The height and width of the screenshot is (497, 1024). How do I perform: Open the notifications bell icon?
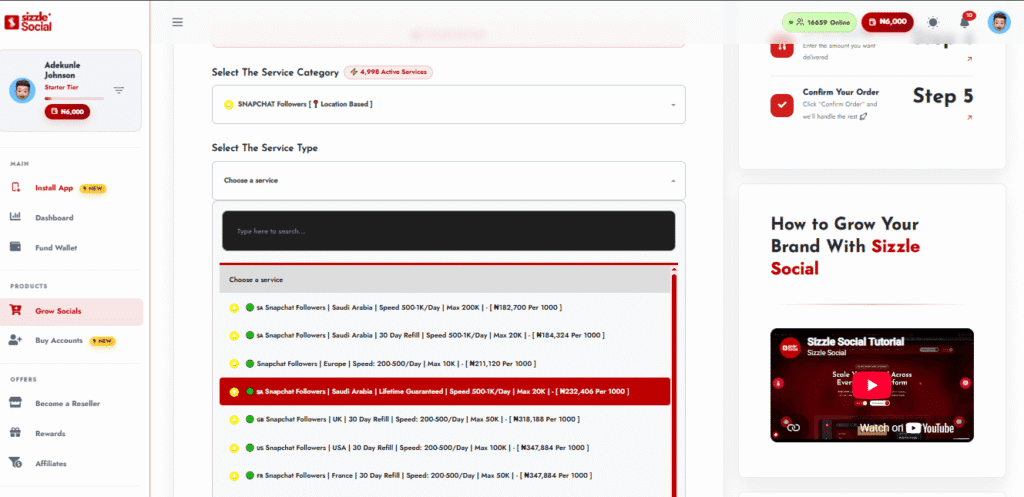(965, 22)
